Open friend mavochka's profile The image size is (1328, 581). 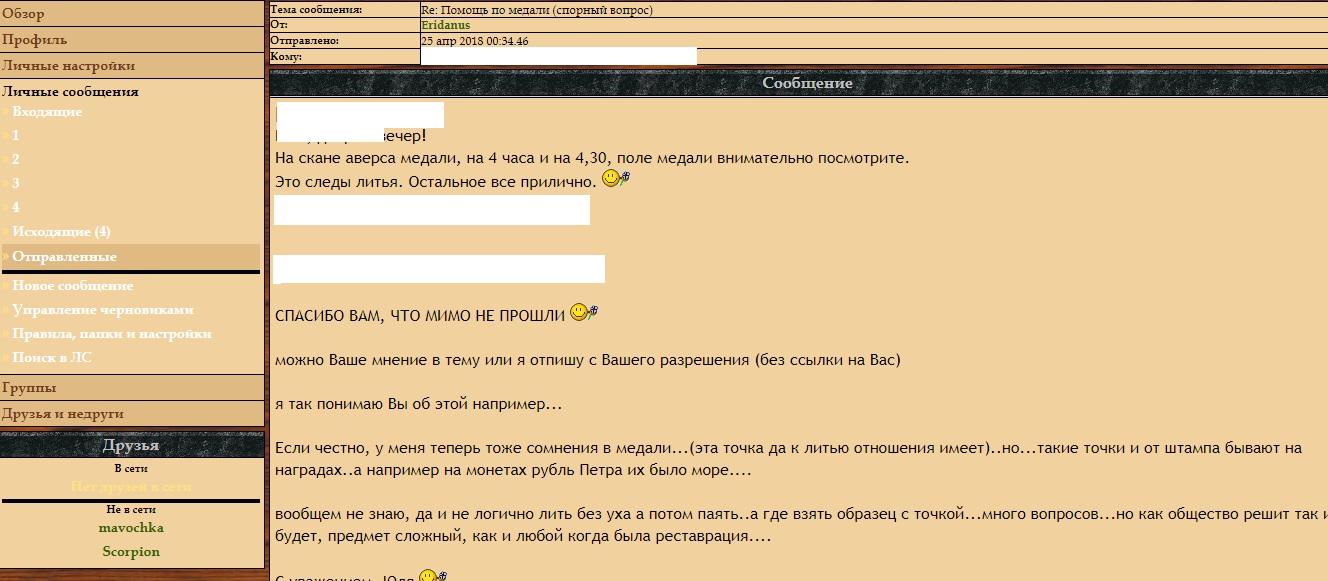point(131,528)
